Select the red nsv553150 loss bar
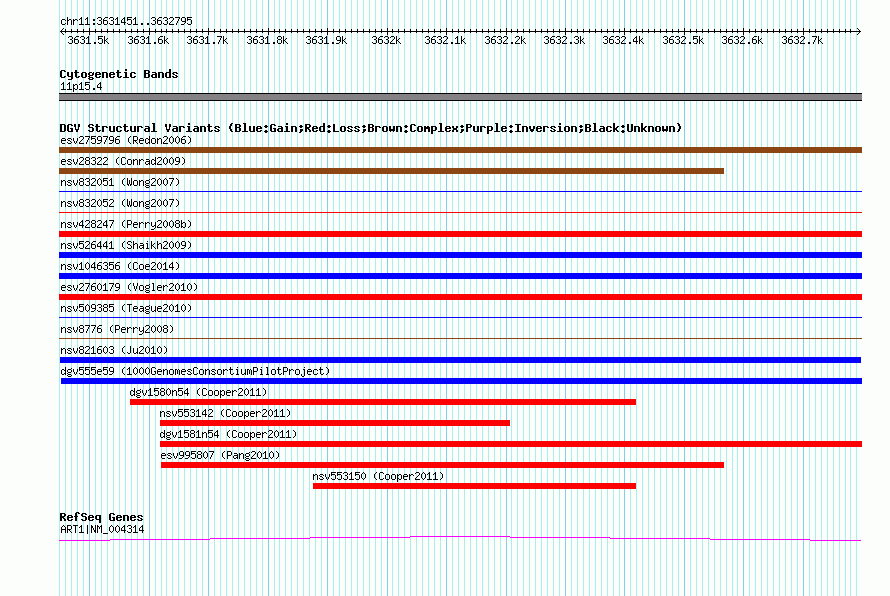 click(475, 486)
